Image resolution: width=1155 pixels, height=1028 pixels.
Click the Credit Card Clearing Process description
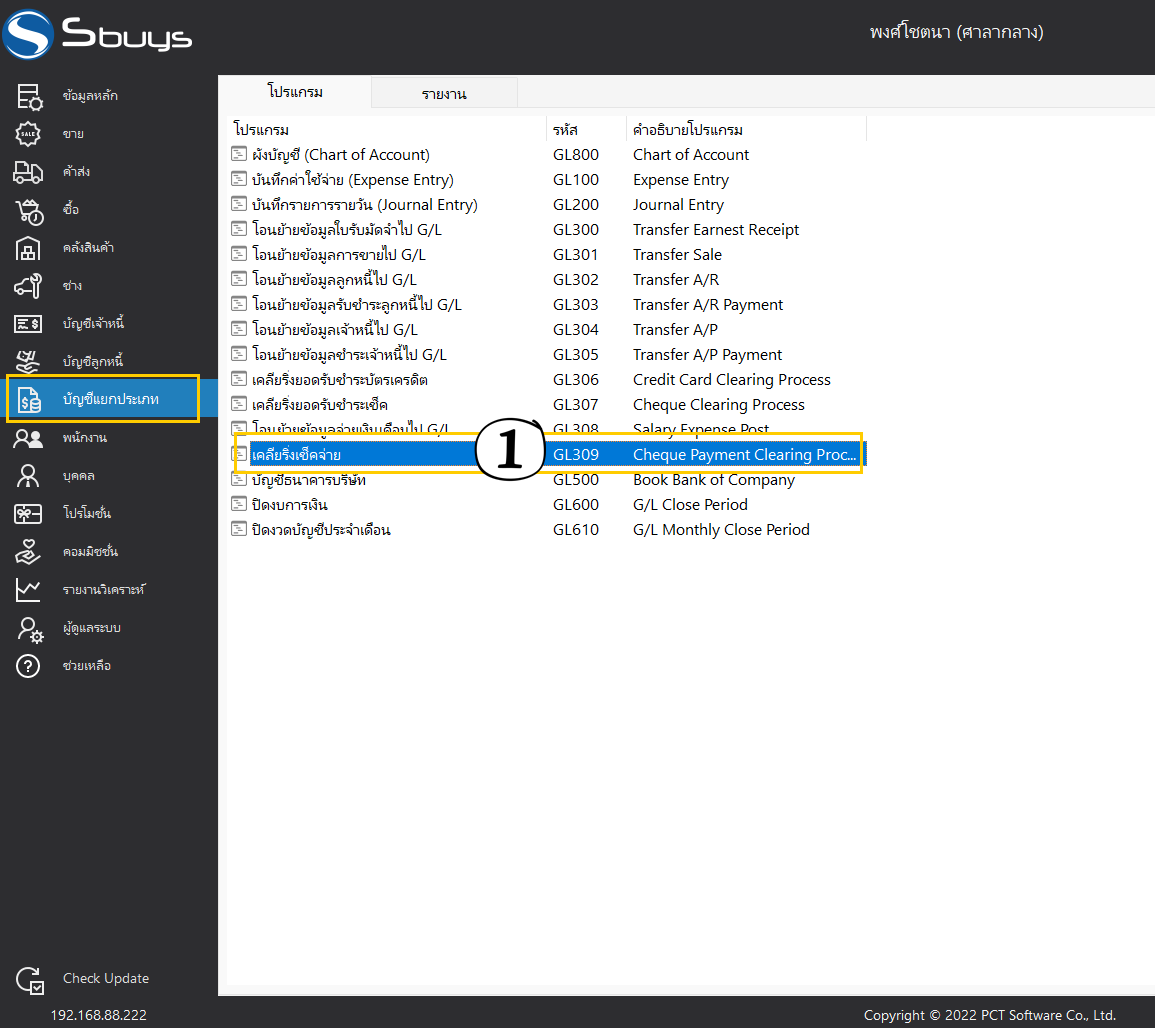[x=732, y=380]
